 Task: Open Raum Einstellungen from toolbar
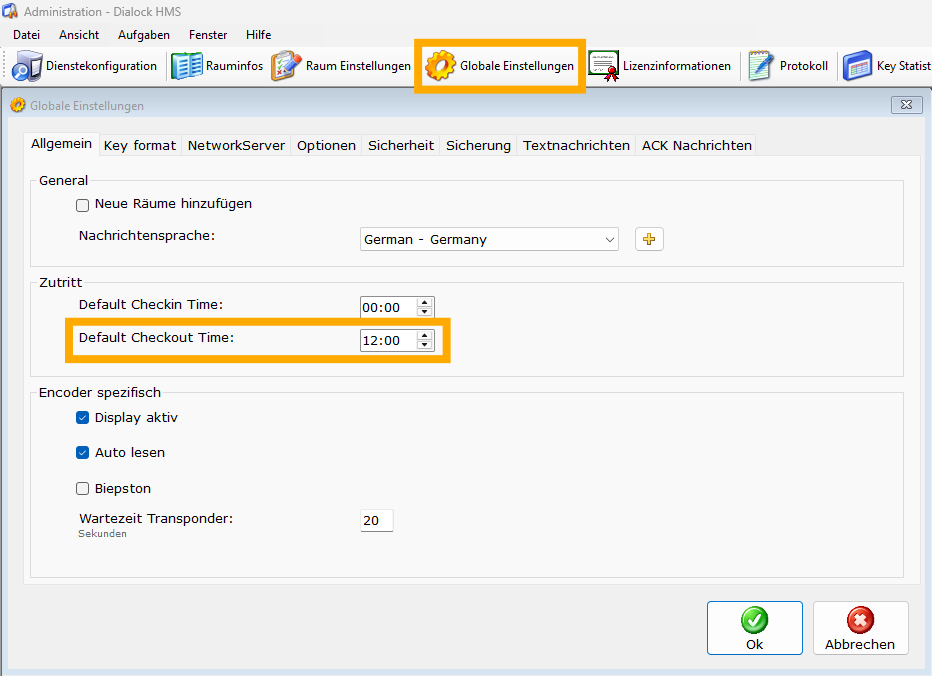(x=286, y=66)
